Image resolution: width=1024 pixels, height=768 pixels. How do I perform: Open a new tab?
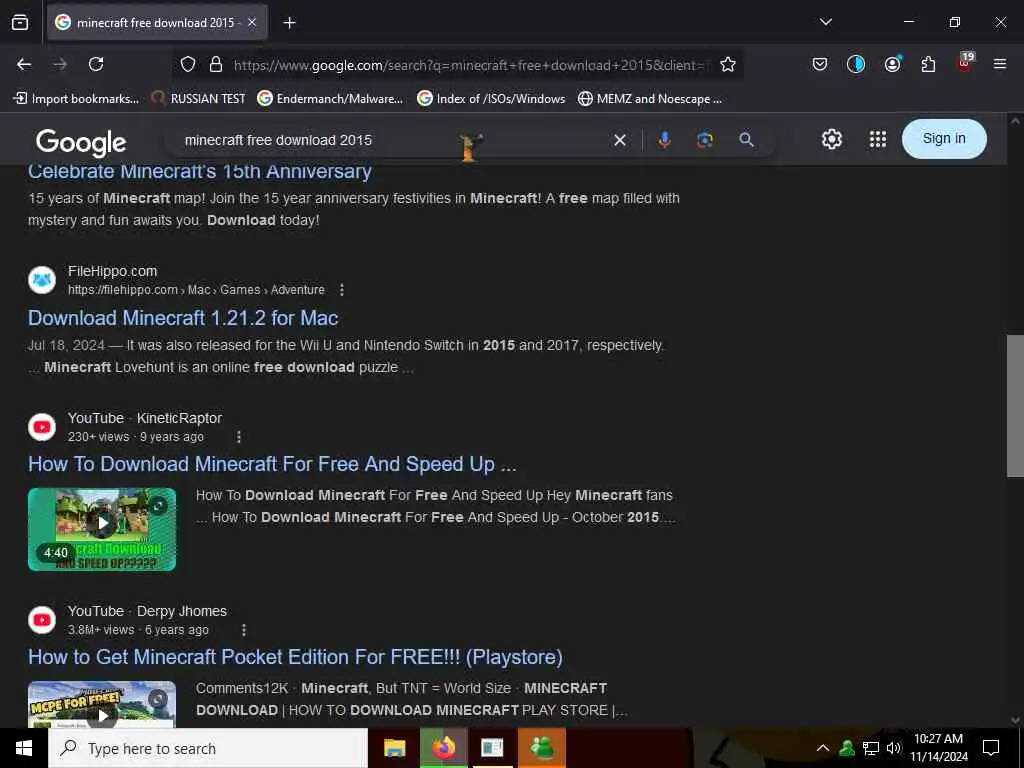(289, 23)
